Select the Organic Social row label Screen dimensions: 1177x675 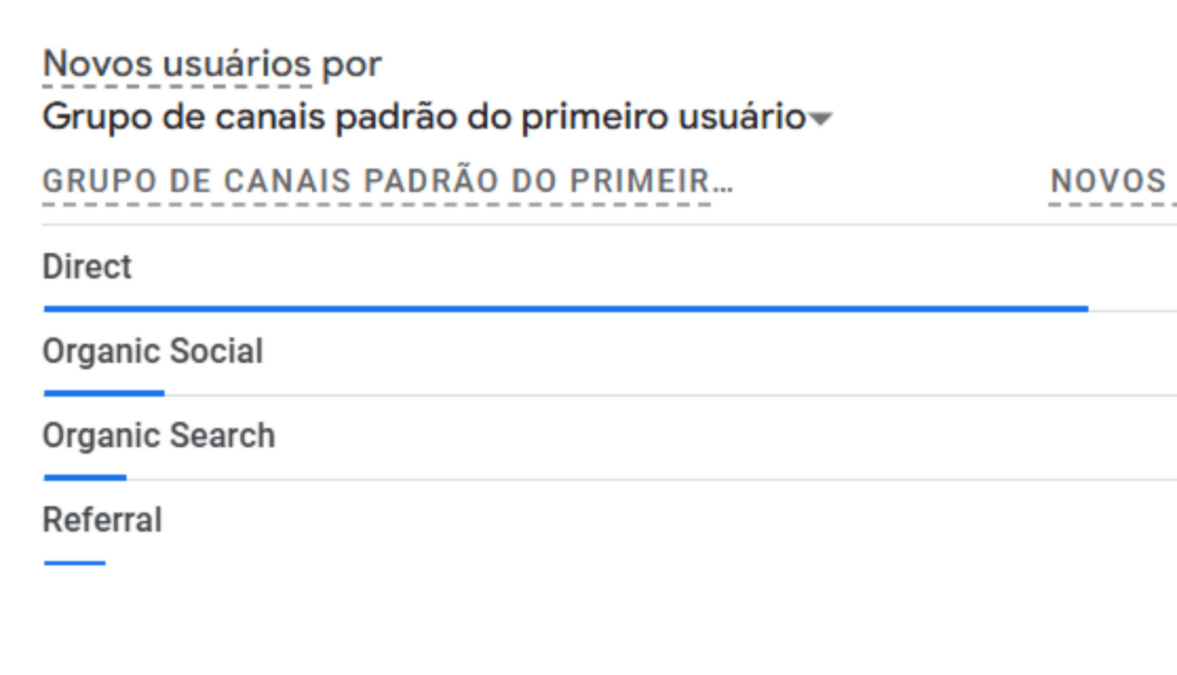point(152,352)
